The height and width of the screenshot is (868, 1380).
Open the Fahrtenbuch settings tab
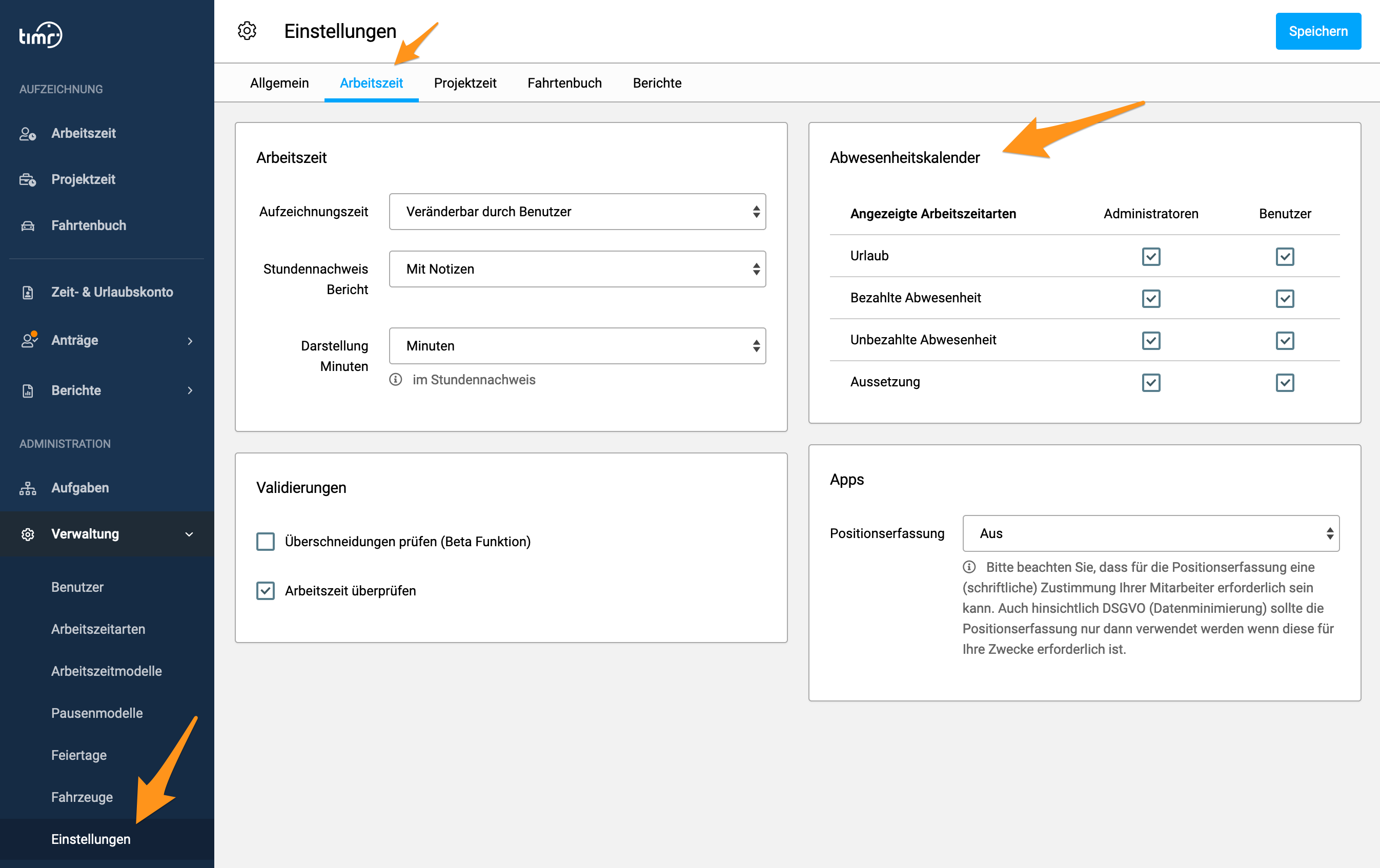click(x=564, y=83)
